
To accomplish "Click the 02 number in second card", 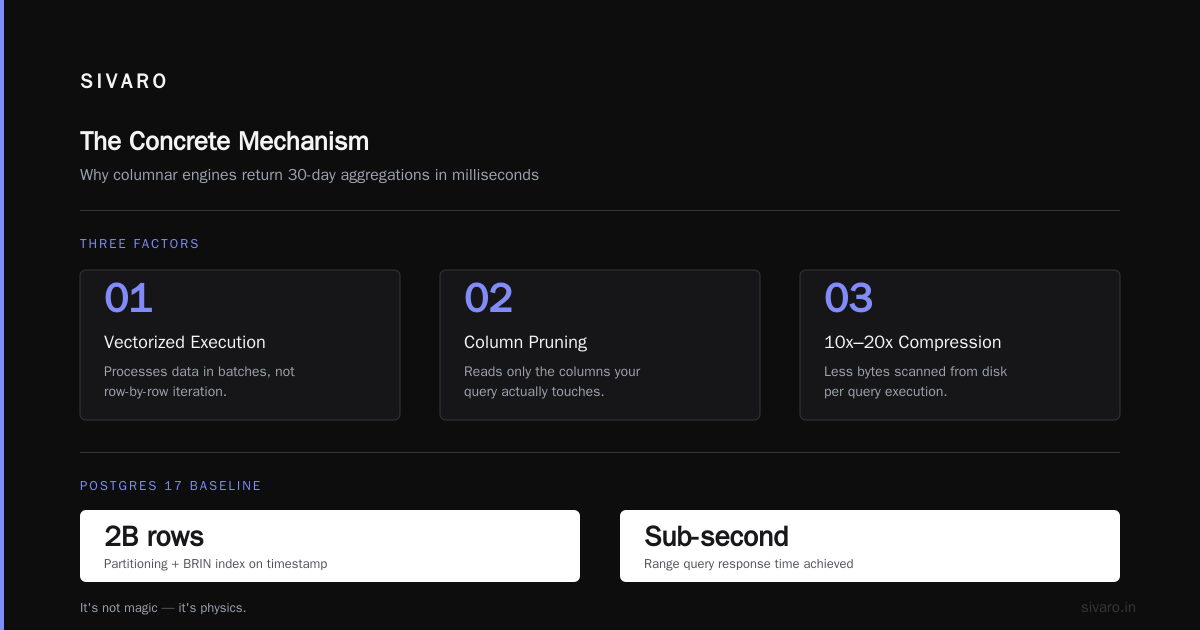I will [488, 298].
